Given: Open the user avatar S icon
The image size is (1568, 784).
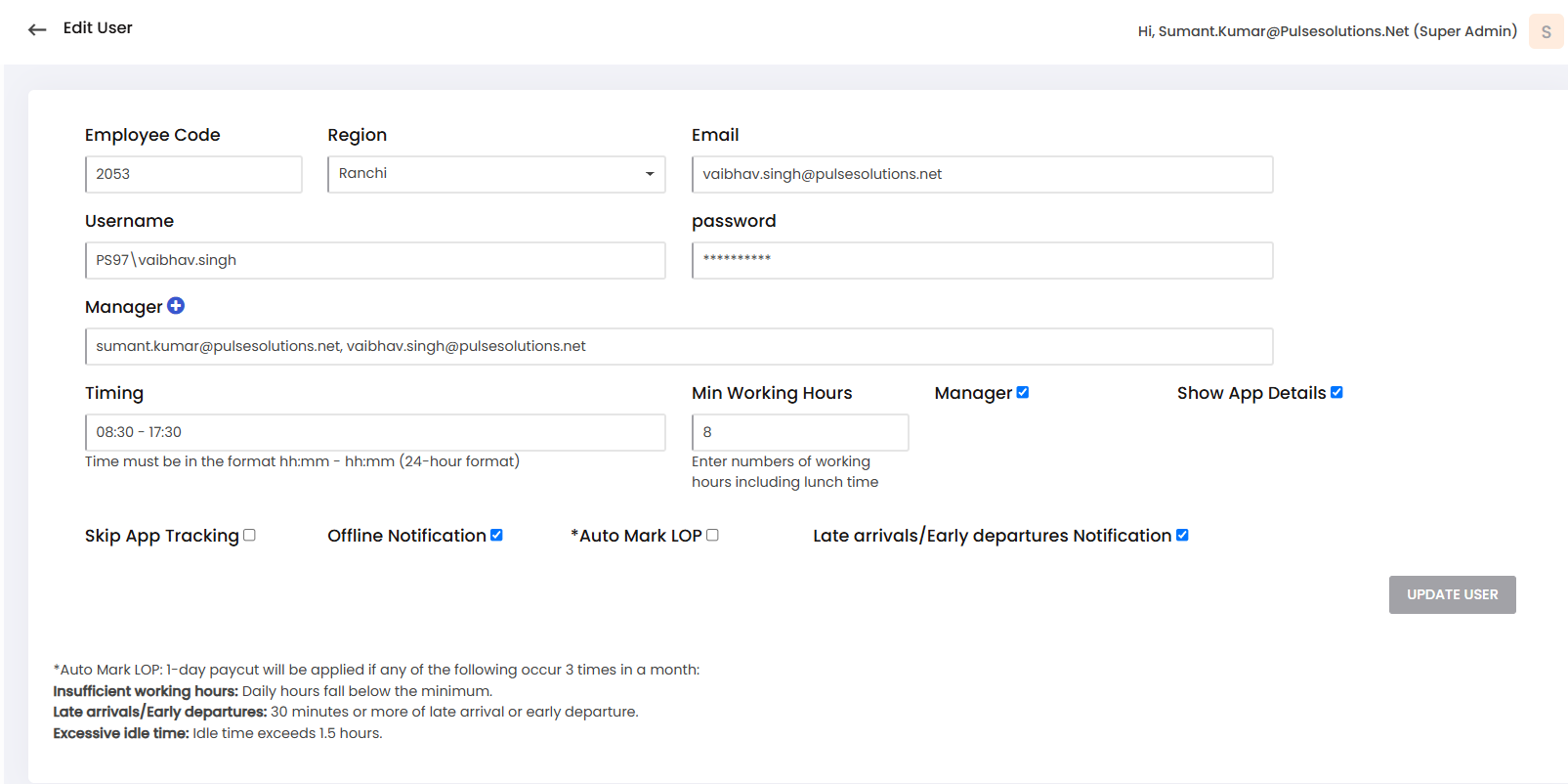Looking at the screenshot, I should [x=1546, y=31].
